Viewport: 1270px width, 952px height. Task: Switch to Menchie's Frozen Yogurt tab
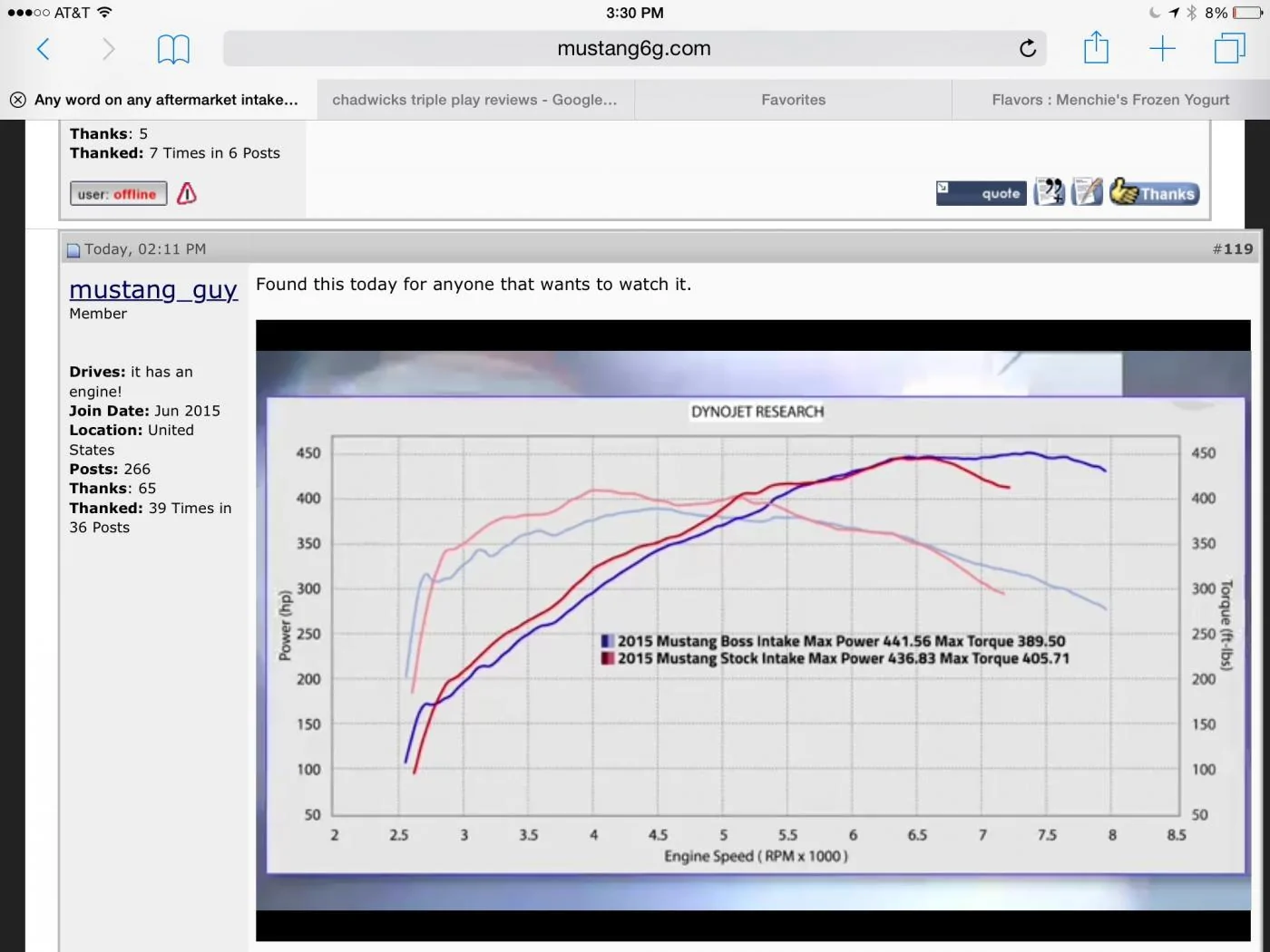click(x=1110, y=100)
